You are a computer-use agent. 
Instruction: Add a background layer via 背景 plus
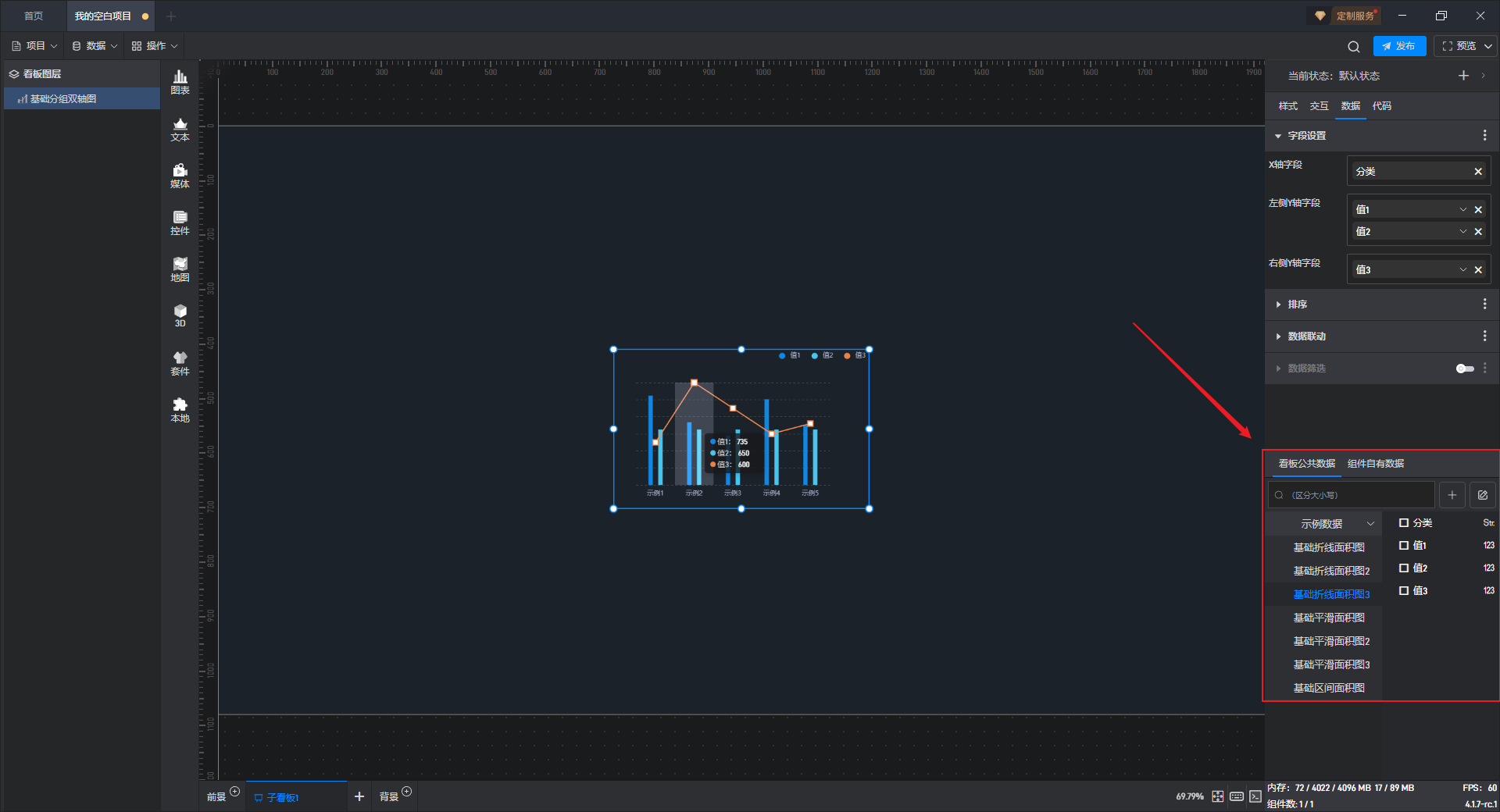(406, 792)
